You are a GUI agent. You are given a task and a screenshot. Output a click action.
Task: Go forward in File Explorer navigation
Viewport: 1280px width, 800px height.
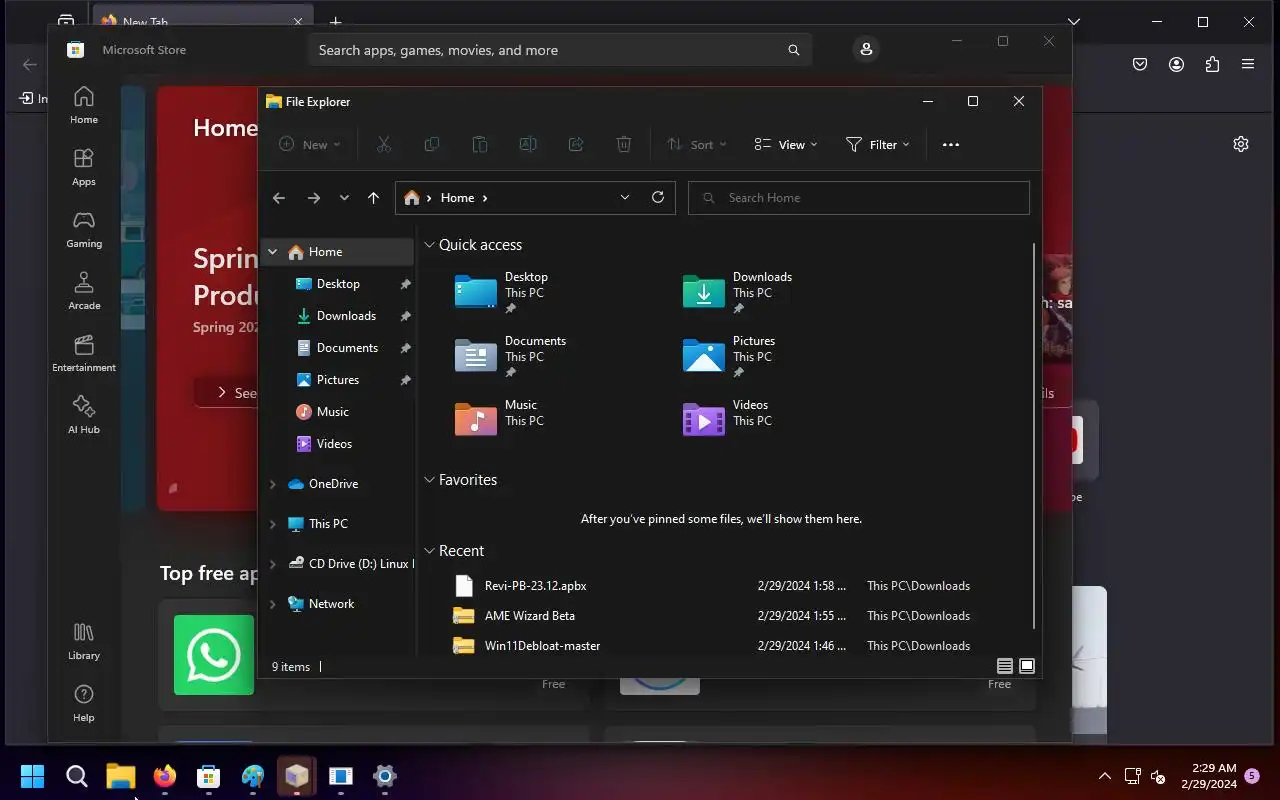click(313, 198)
